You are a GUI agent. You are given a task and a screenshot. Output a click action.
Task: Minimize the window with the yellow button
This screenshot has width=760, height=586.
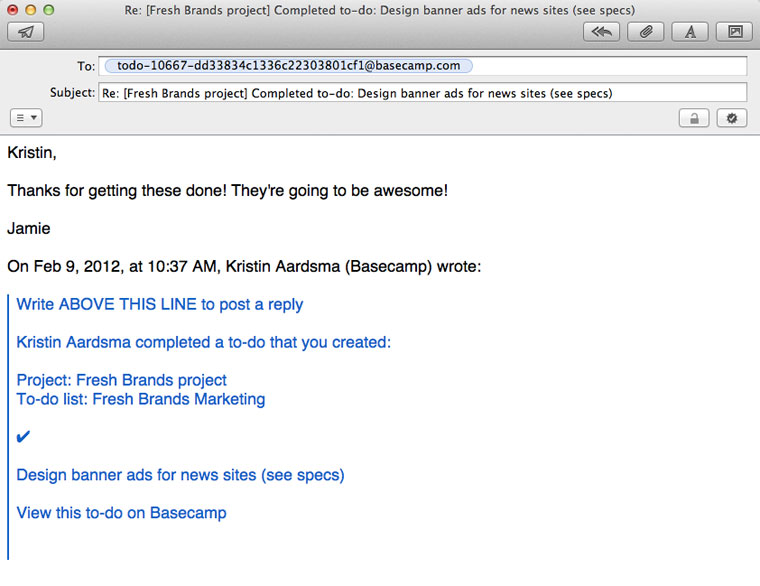coord(33,10)
